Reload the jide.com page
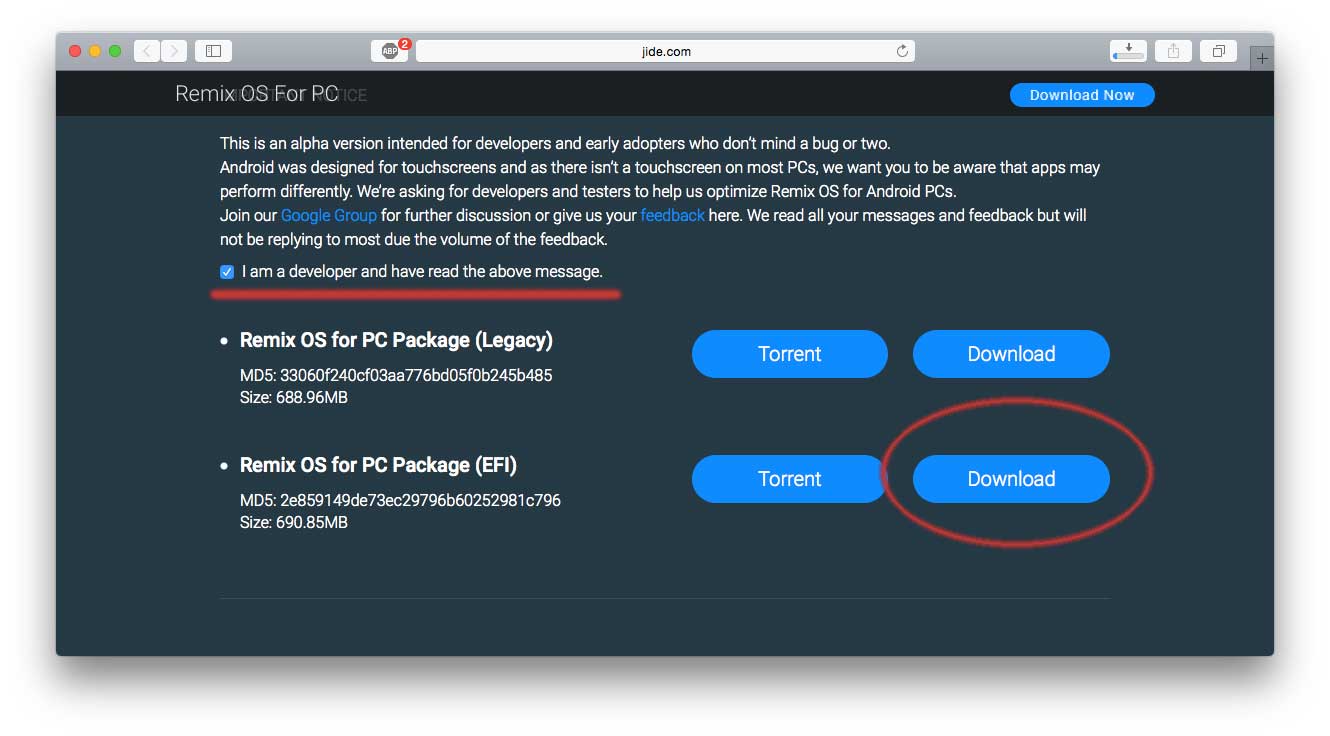The width and height of the screenshot is (1330, 736). (x=901, y=51)
